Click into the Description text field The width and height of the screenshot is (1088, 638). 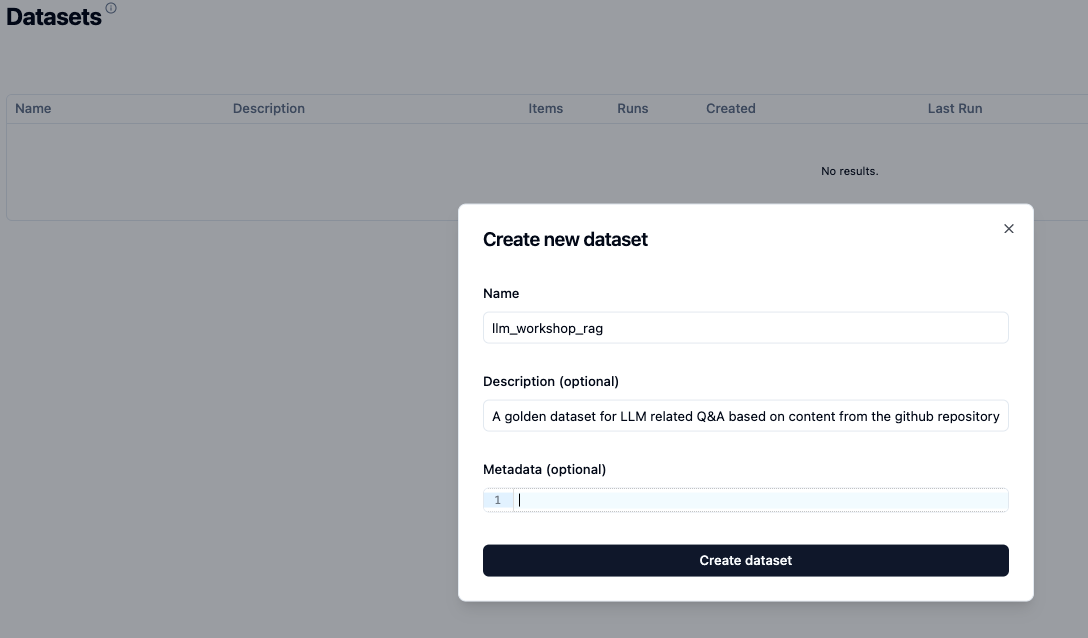(x=745, y=416)
